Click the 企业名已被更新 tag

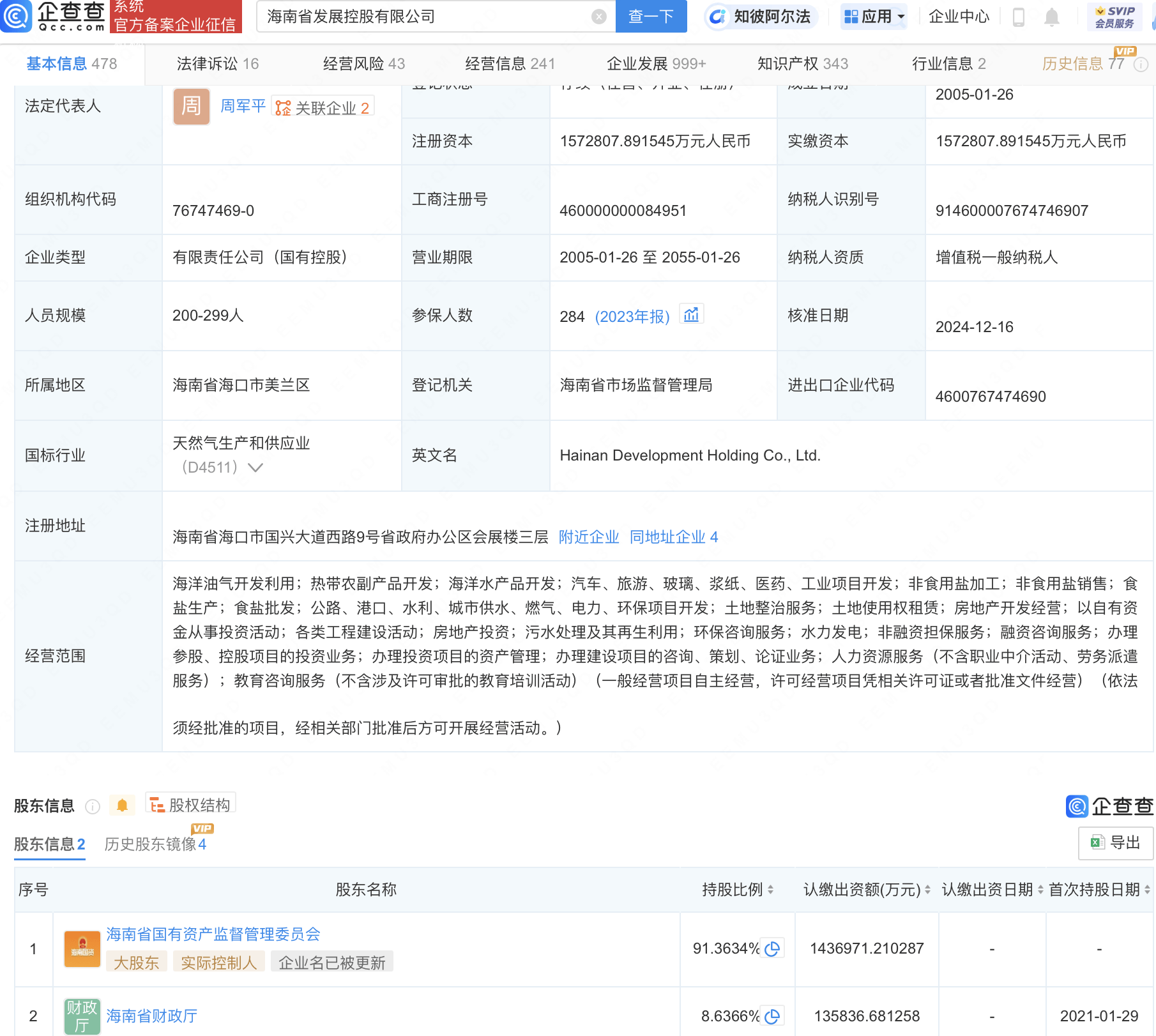click(x=331, y=963)
